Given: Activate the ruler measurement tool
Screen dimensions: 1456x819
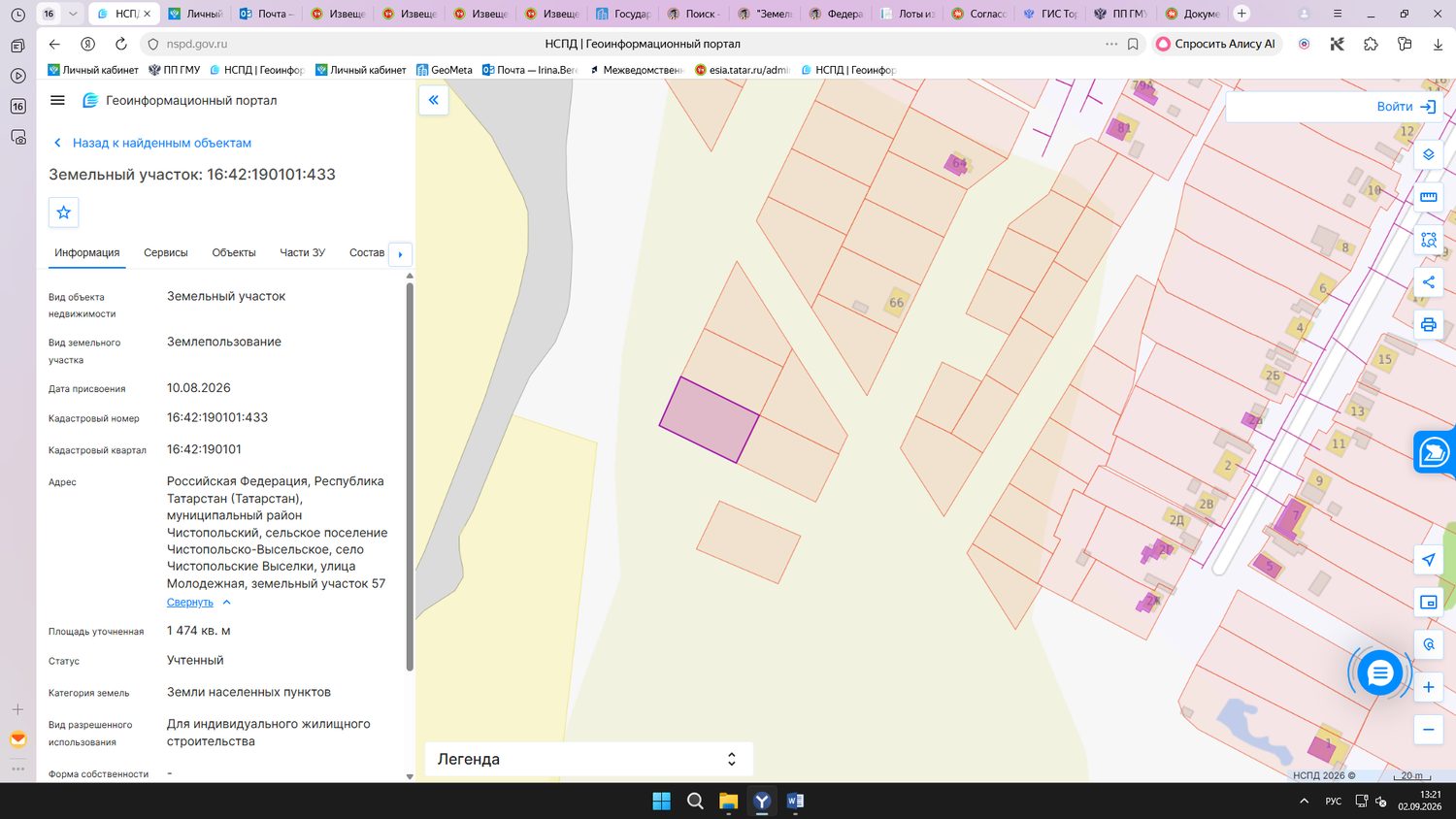Looking at the screenshot, I should (1428, 197).
